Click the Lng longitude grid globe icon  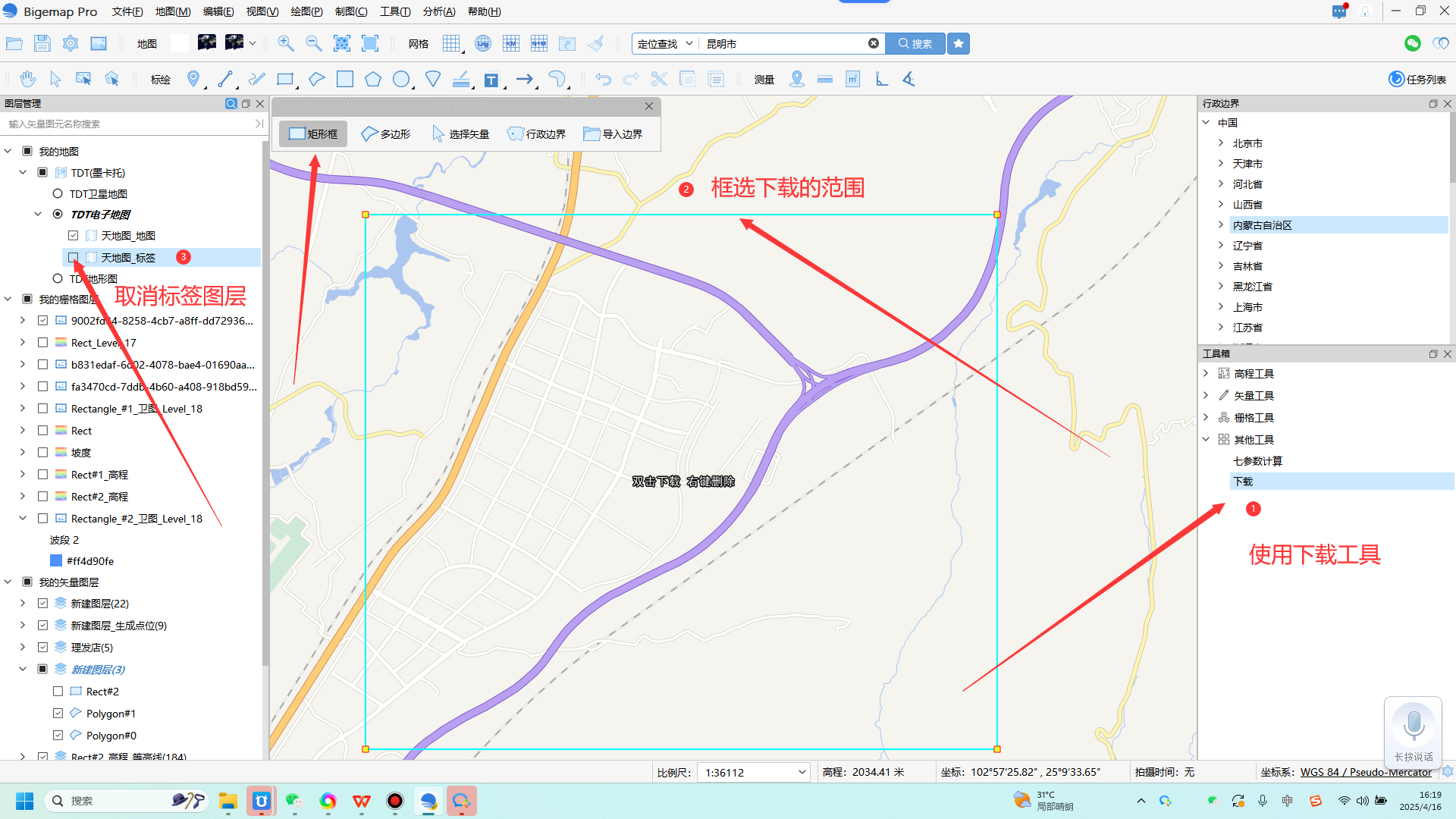tap(482, 43)
